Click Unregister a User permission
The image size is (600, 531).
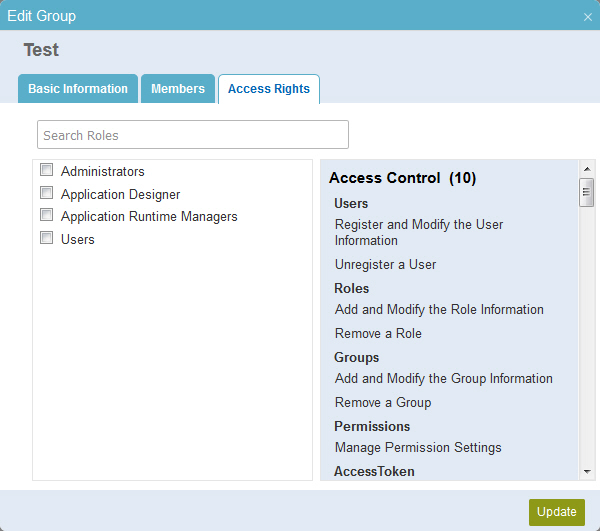[x=385, y=264]
